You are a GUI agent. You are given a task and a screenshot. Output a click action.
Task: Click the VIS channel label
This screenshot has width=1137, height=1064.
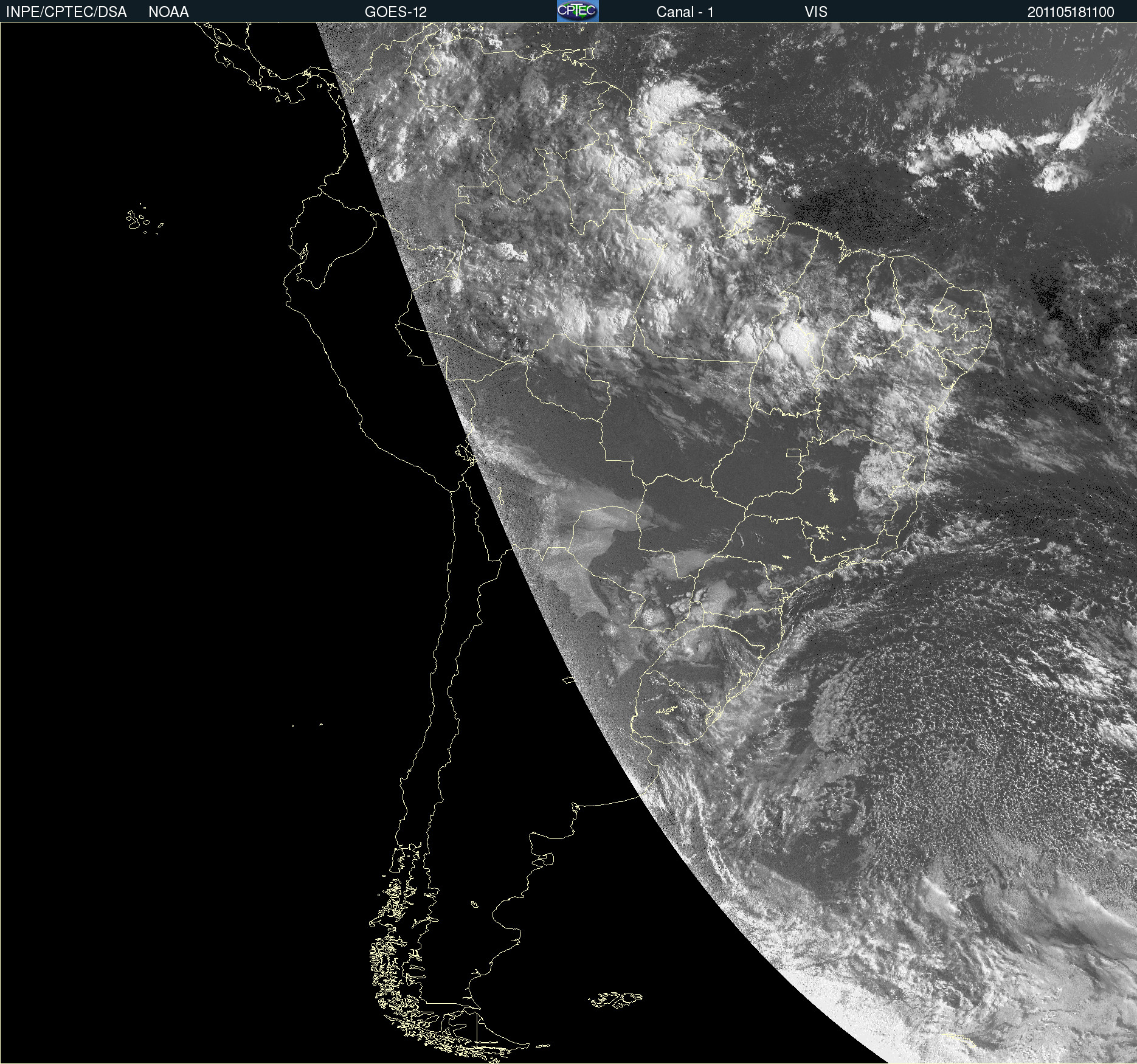click(816, 12)
